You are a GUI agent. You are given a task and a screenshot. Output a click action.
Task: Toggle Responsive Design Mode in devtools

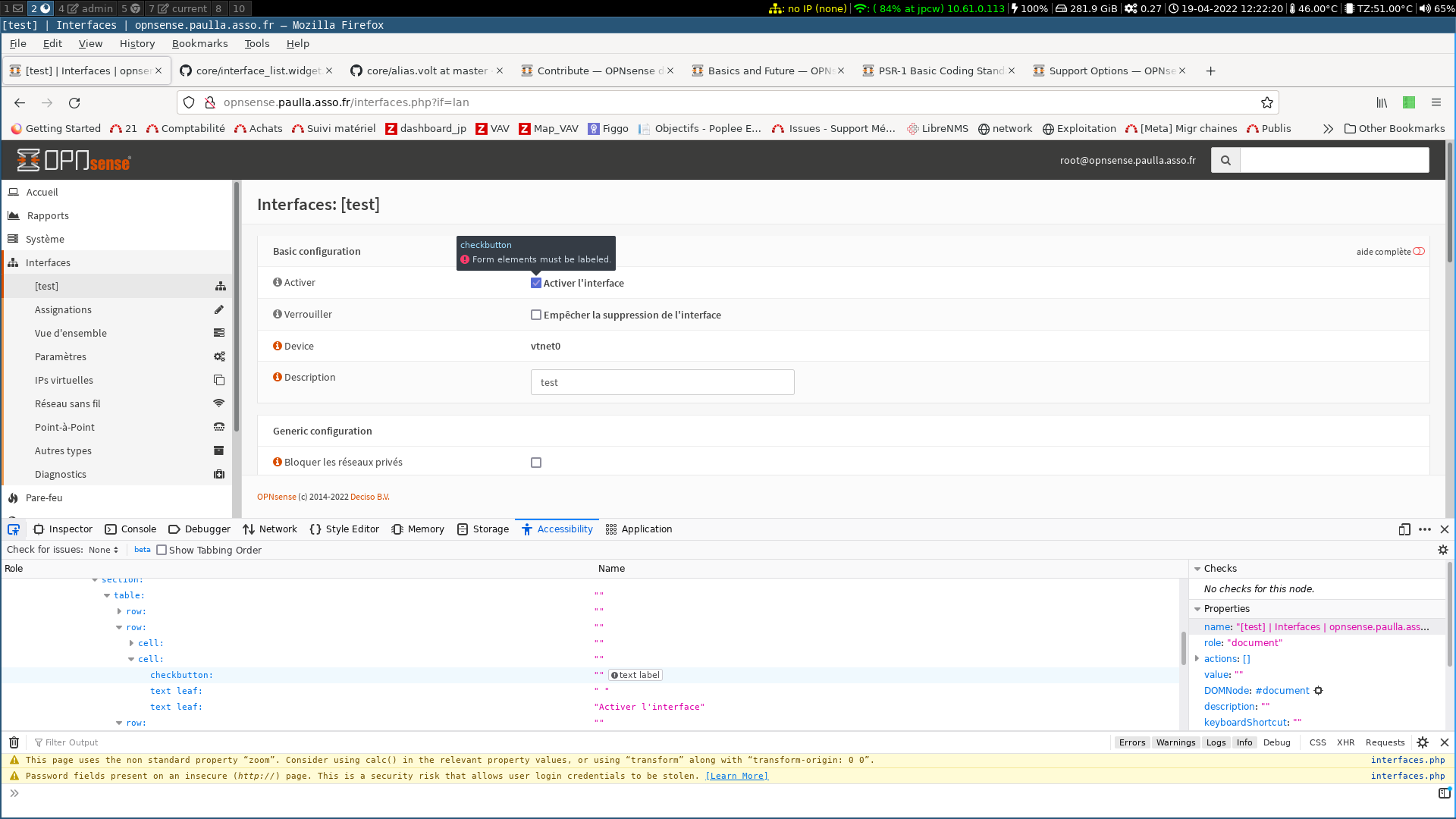[x=1404, y=529]
